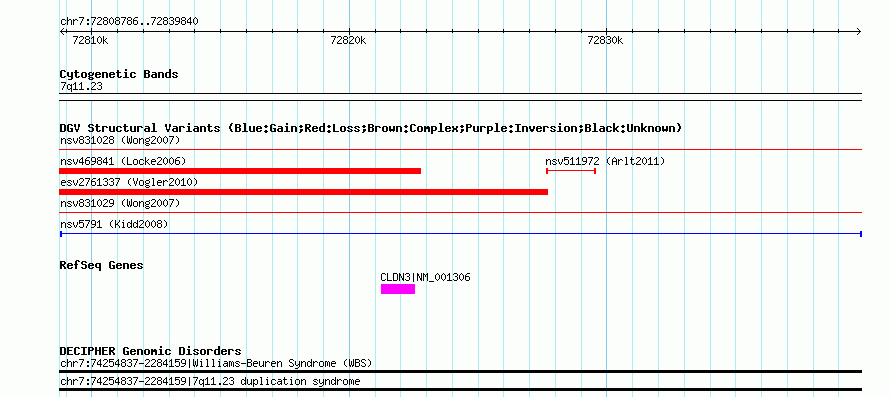Click the chr7:72808786..72839840 coordinates label
Image resolution: width=890 pixels, height=397 pixels.
tap(129, 22)
